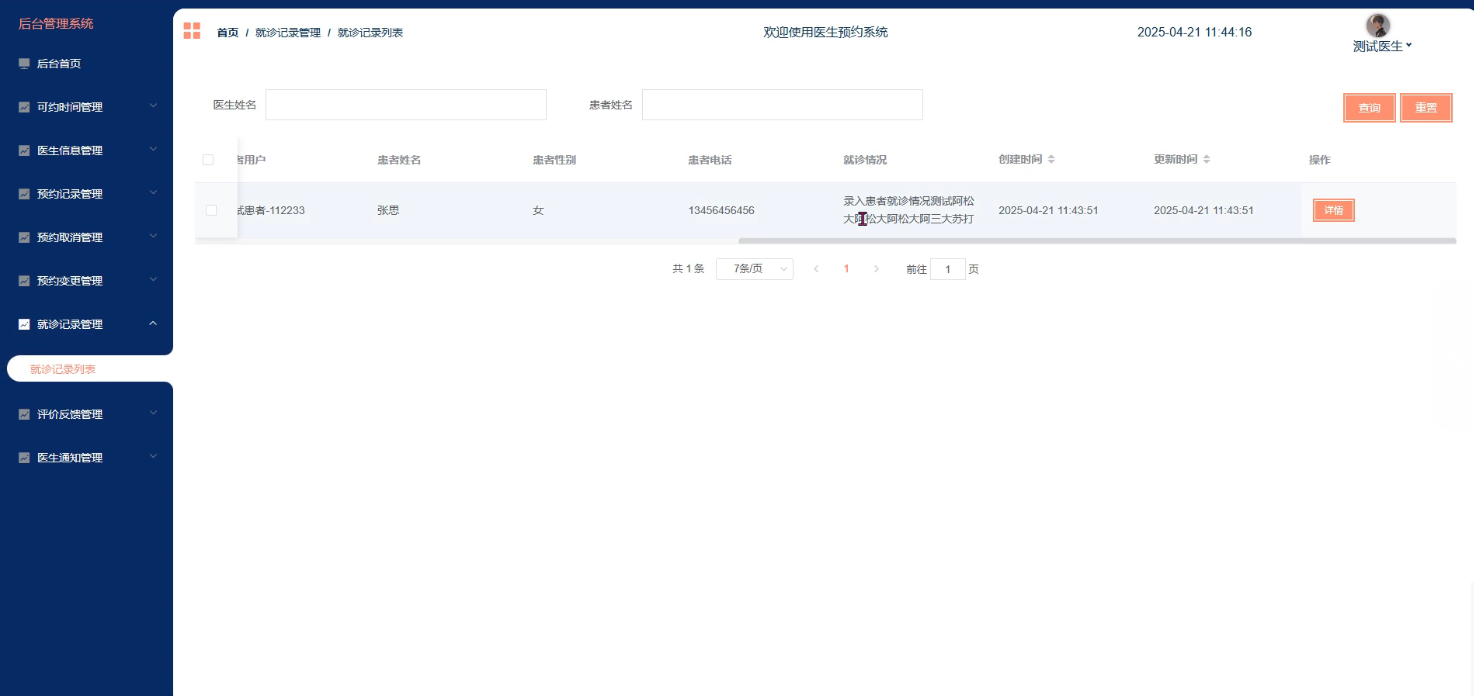Click the icon beside 预约变更管理

tap(24, 281)
